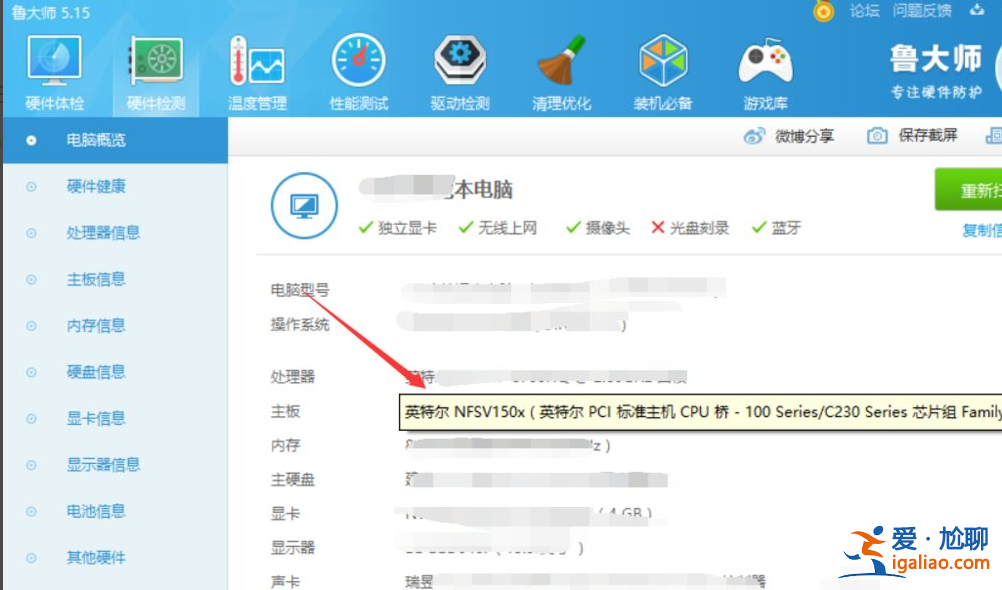Image resolution: width=1002 pixels, height=590 pixels.
Task: Open the 显卡信息 graphics card section
Action: pos(97,418)
